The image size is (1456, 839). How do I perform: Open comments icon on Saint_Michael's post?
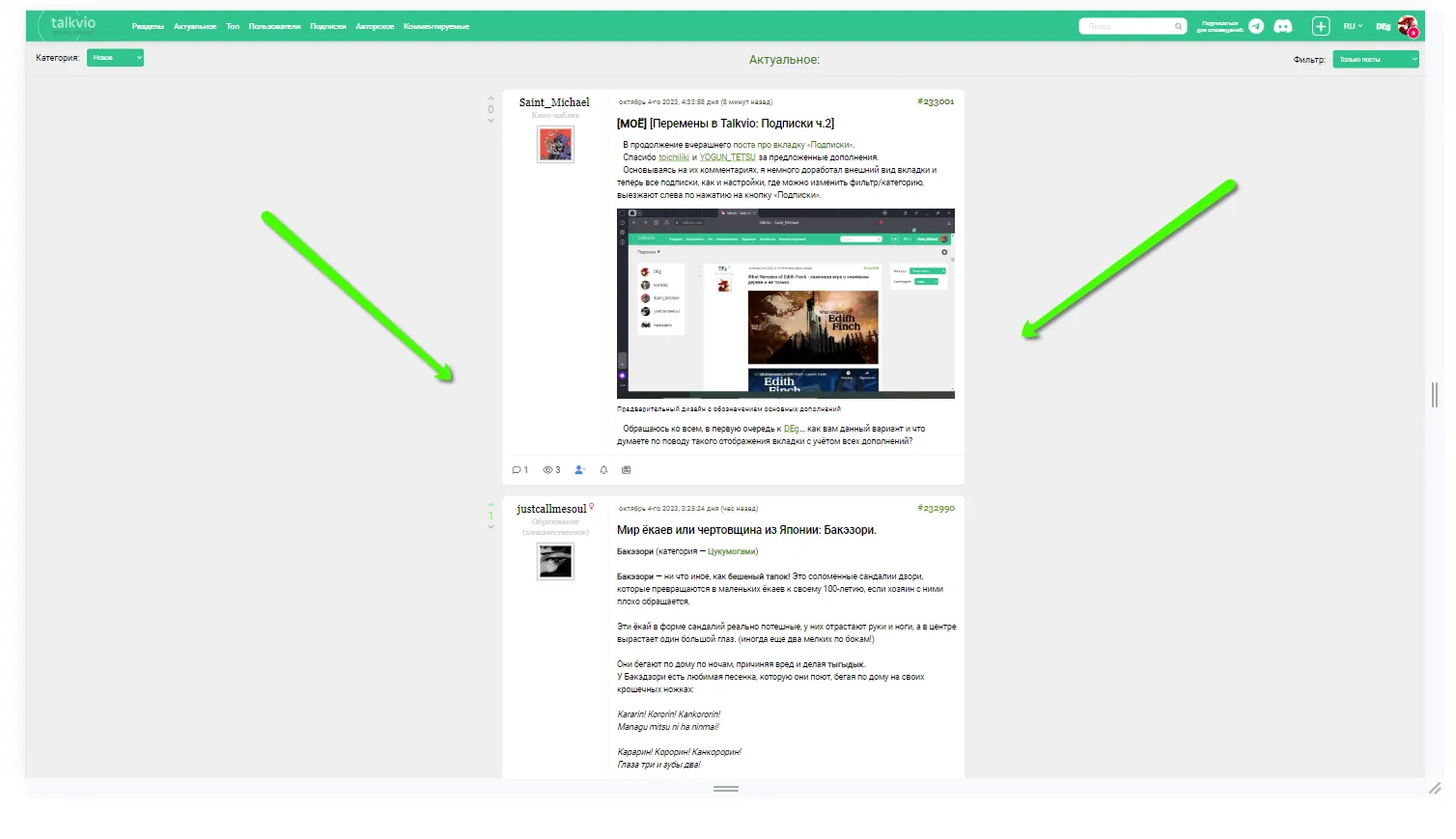[517, 470]
